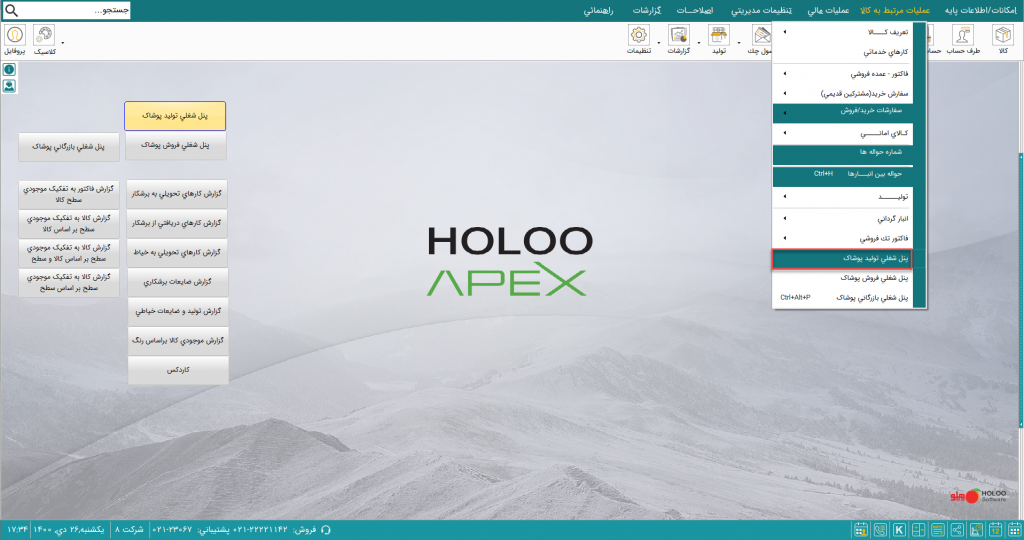This screenshot has width=1024, height=540.
Task: Click the yellow پنل شغلي توليد پوشاک button
Action: pos(175,116)
